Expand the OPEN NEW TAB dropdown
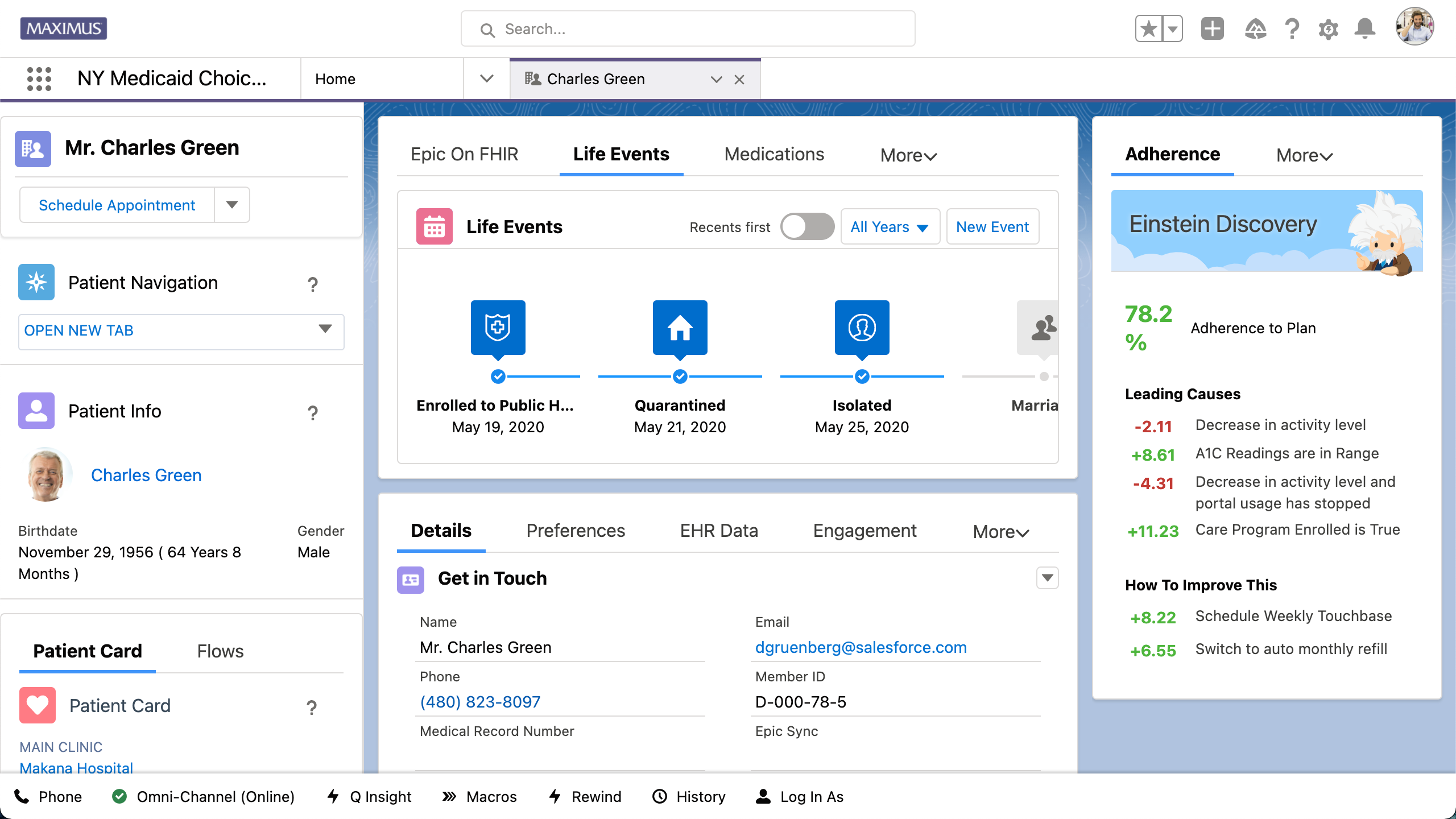The width and height of the screenshot is (1456, 819). pos(325,329)
